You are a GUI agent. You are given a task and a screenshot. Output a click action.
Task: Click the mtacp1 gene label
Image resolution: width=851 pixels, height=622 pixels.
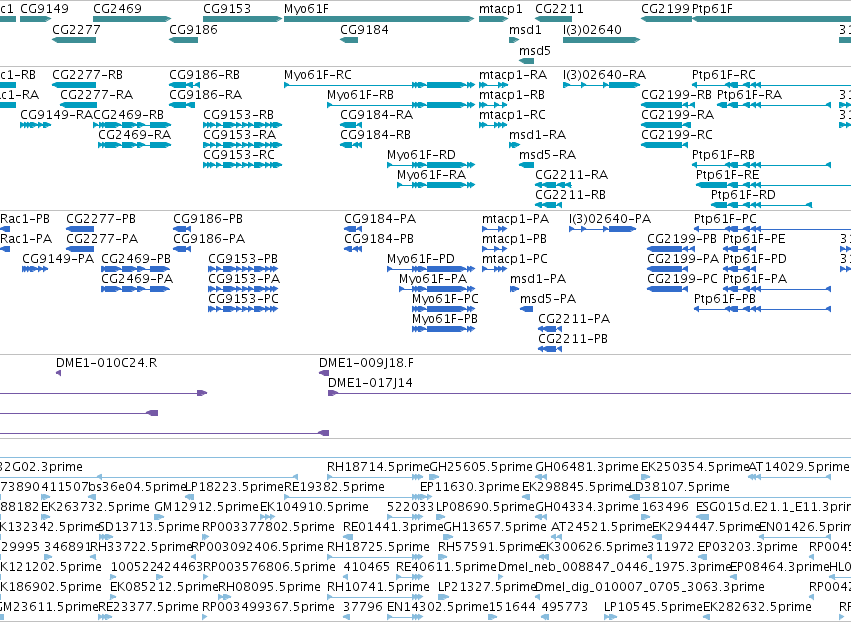pos(500,9)
